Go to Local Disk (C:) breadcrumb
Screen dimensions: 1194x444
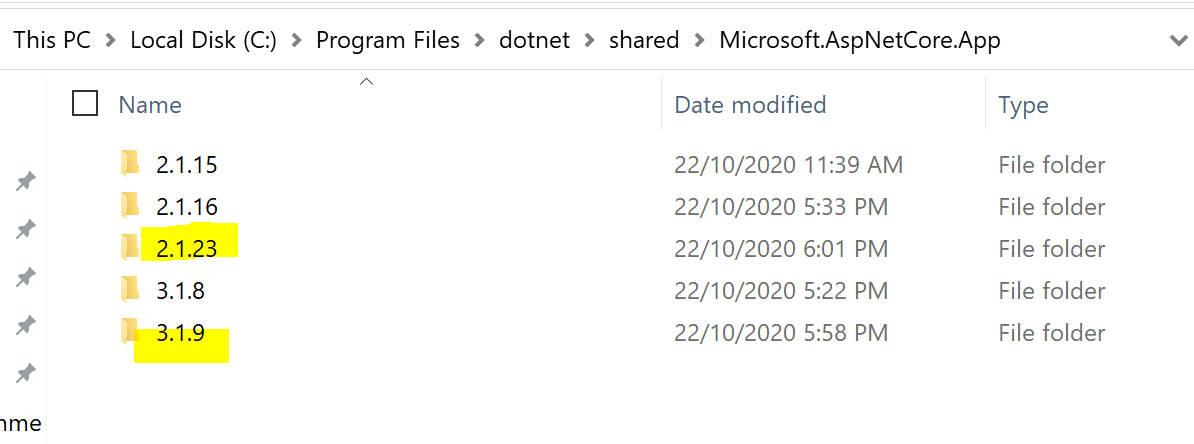(203, 40)
